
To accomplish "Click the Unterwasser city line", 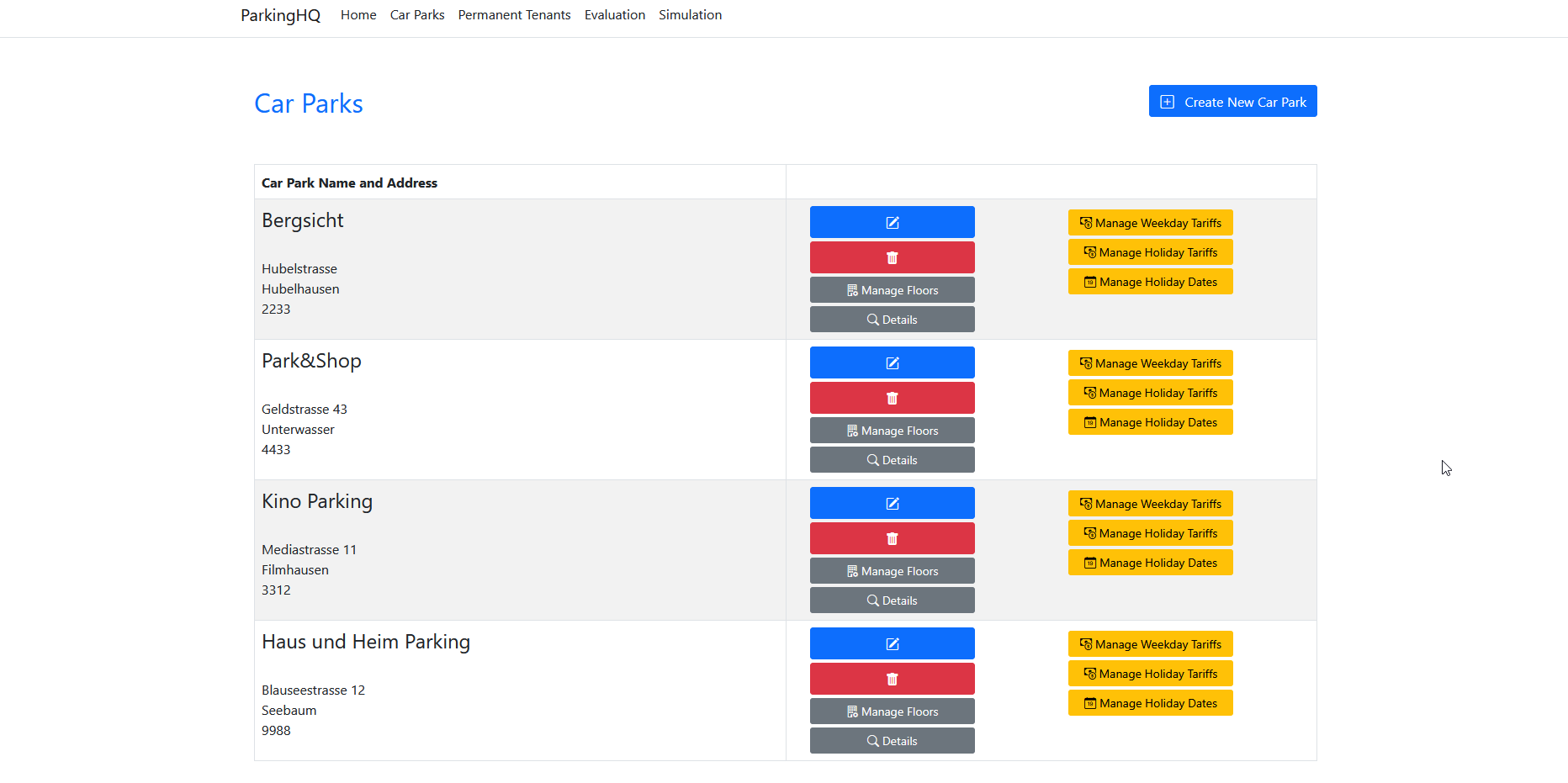I will (x=298, y=430).
